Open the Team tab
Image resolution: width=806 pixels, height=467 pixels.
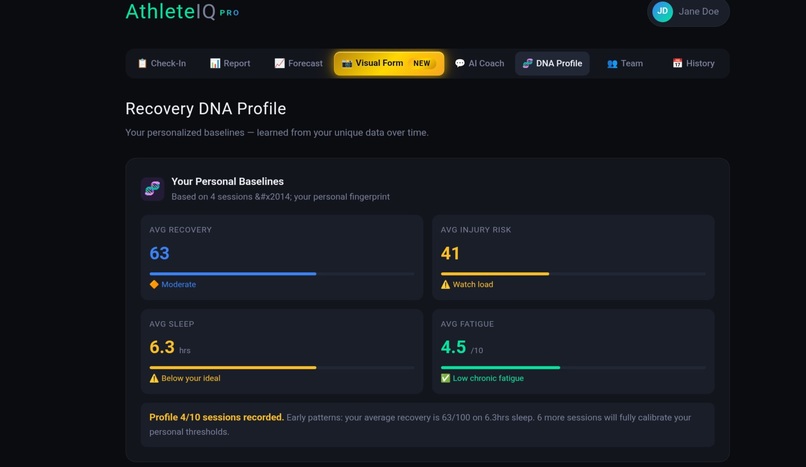[x=625, y=63]
